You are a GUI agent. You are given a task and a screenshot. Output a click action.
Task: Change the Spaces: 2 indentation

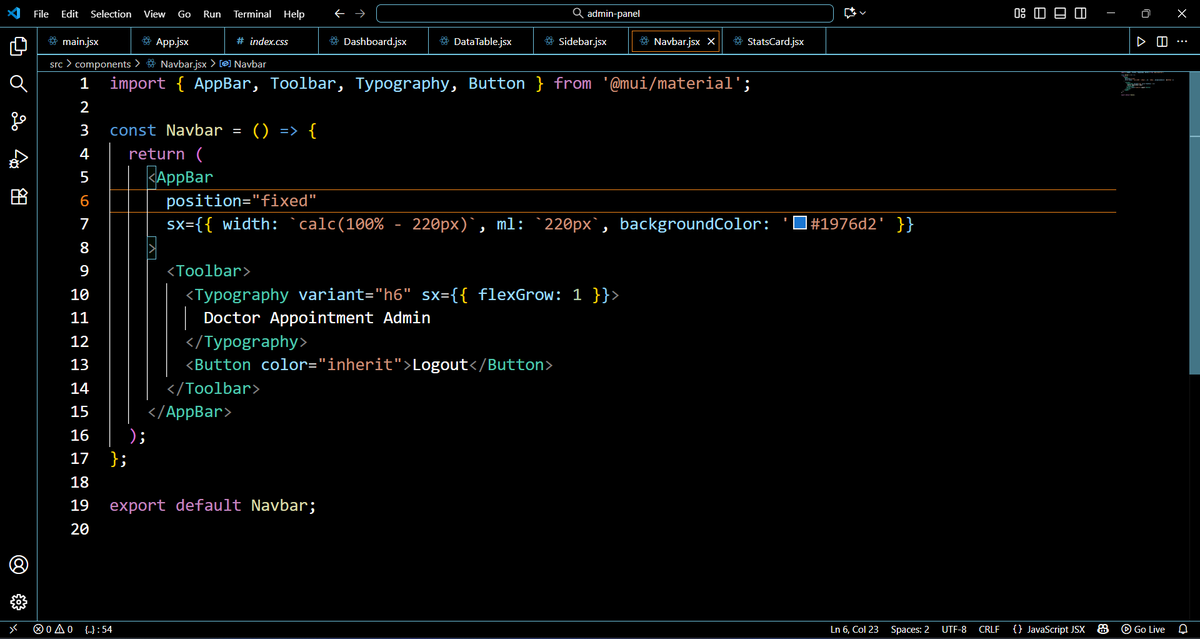[x=910, y=629]
